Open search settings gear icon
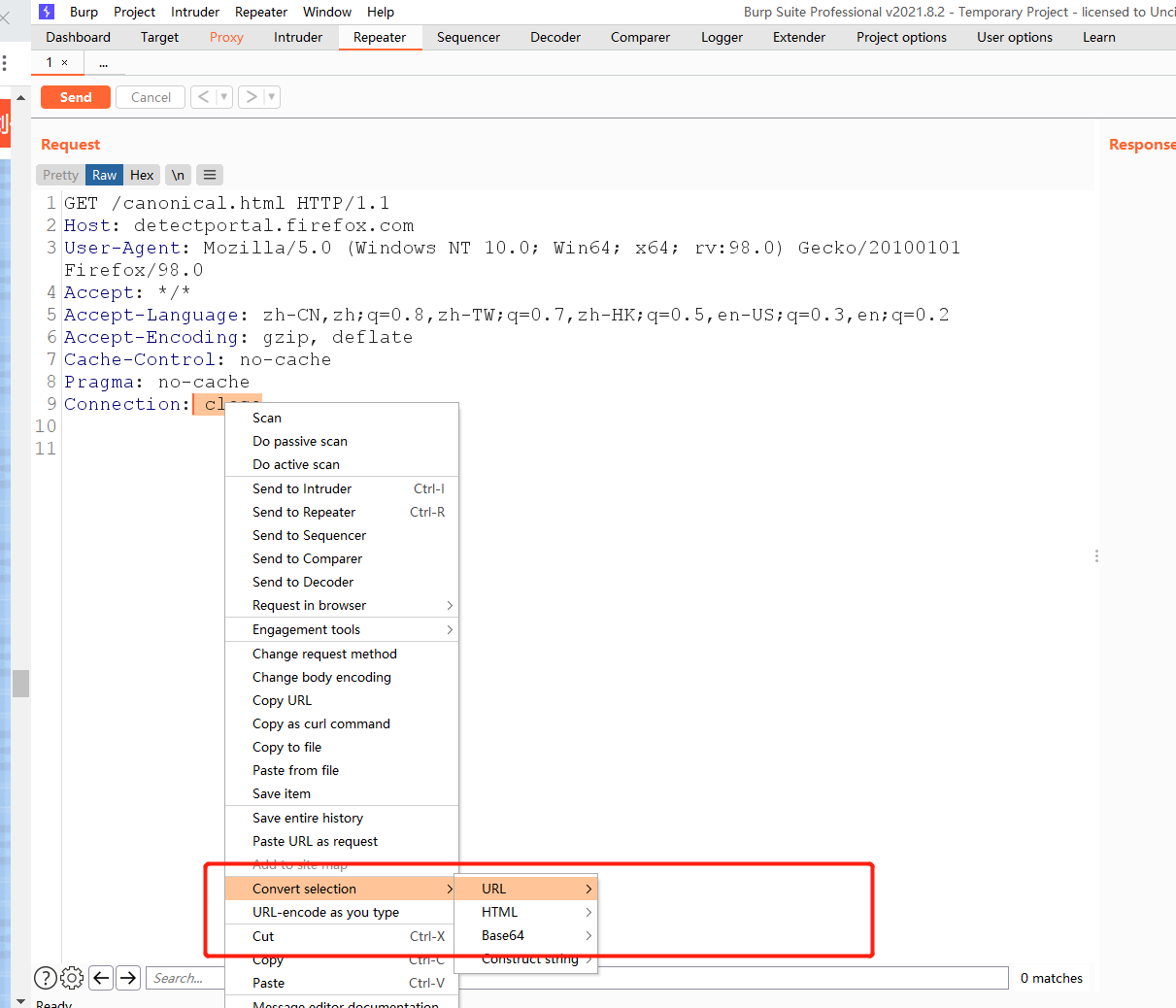Viewport: 1176px width, 1008px height. tap(72, 978)
